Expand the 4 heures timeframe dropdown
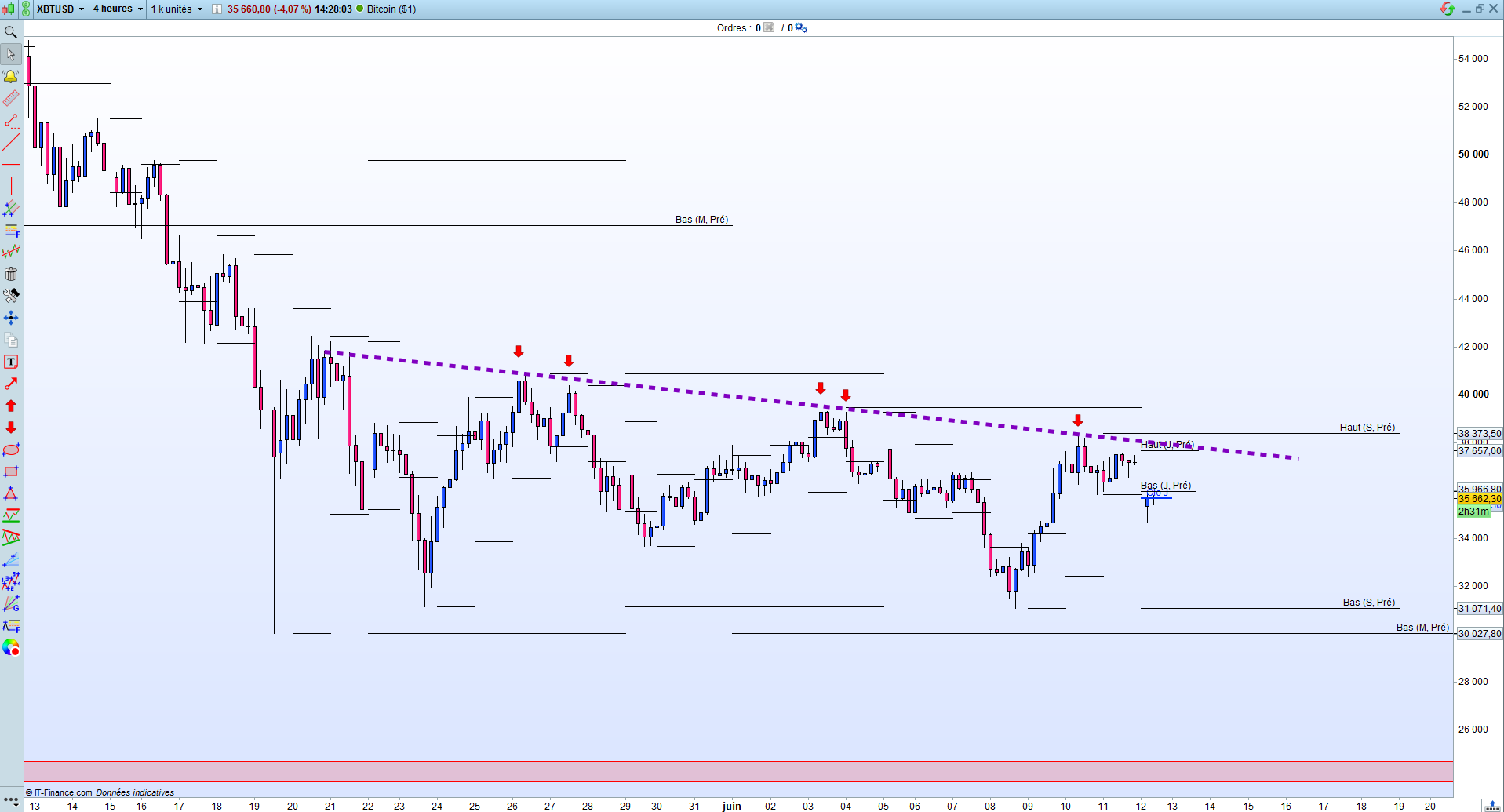Image resolution: width=1504 pixels, height=812 pixels. tap(118, 9)
